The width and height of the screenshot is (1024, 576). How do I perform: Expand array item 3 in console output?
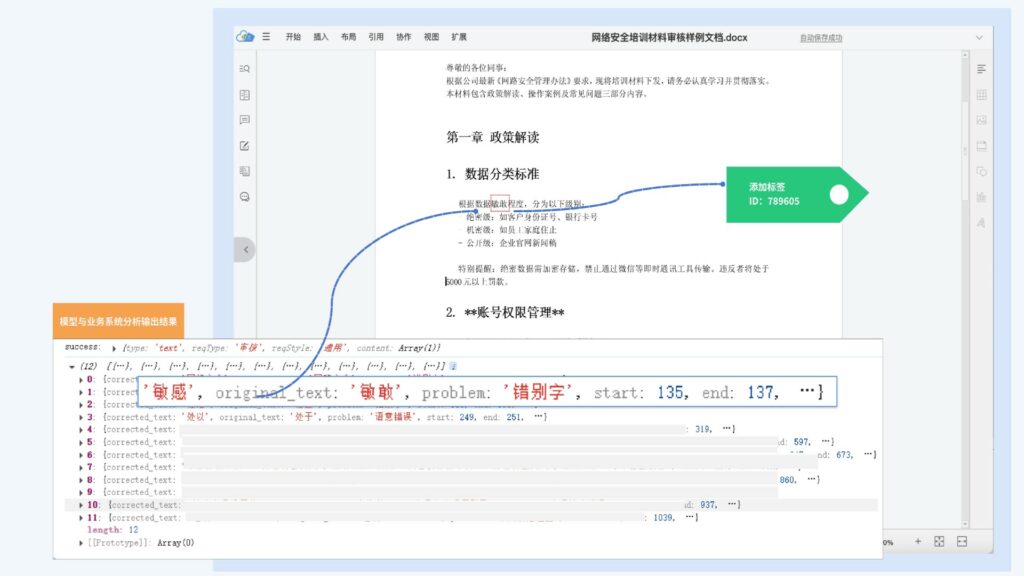pyautogui.click(x=82, y=417)
